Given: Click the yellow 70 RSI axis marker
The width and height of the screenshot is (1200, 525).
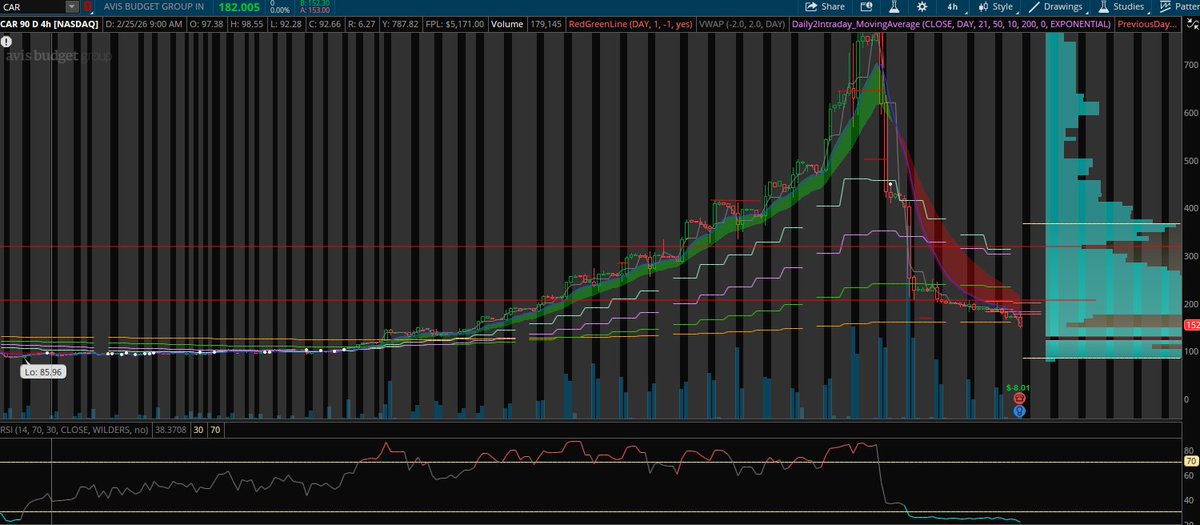Looking at the screenshot, I should tap(1190, 462).
